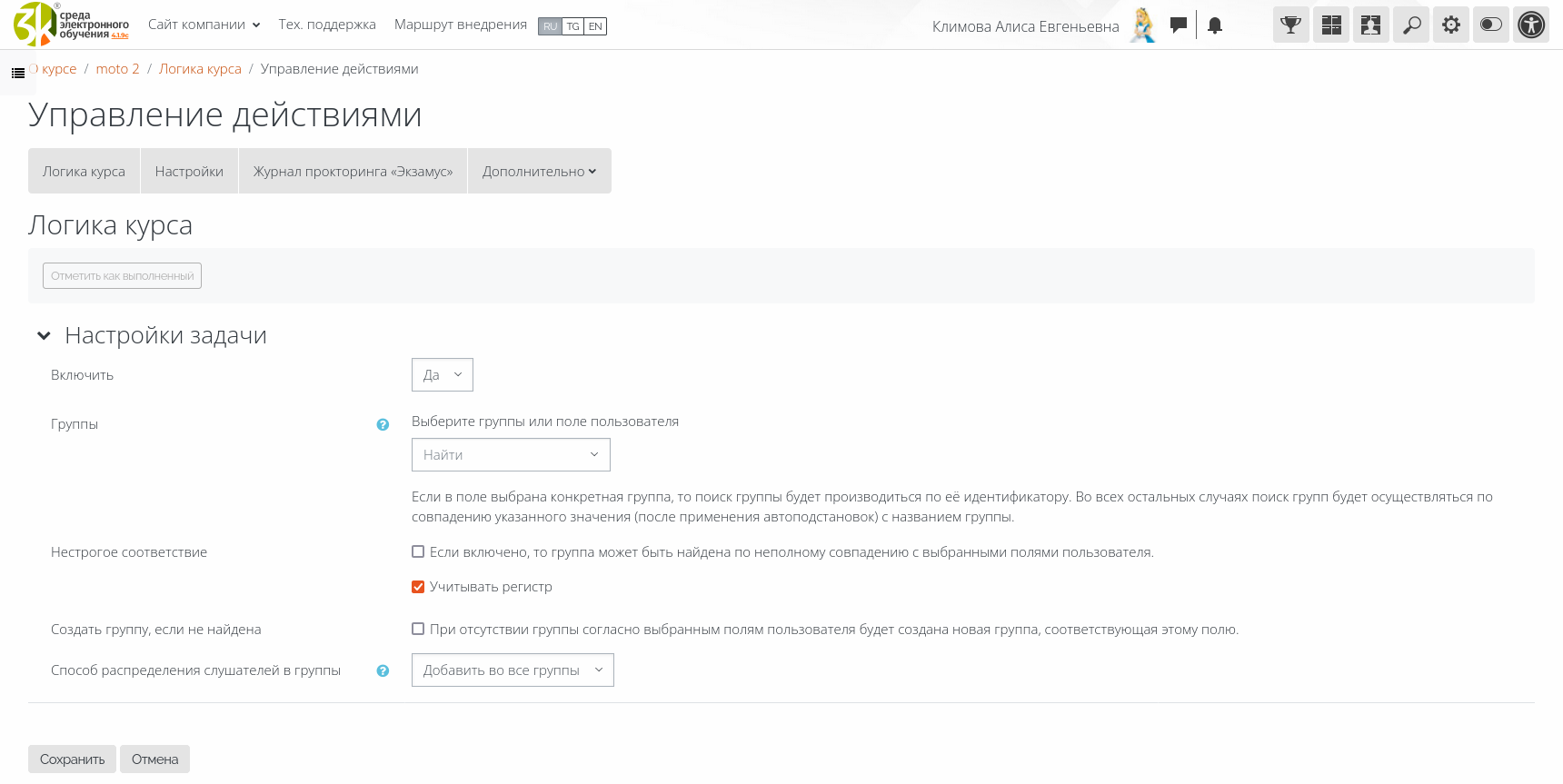
Task: Open the Добавить во все группы dropdown
Action: click(513, 670)
